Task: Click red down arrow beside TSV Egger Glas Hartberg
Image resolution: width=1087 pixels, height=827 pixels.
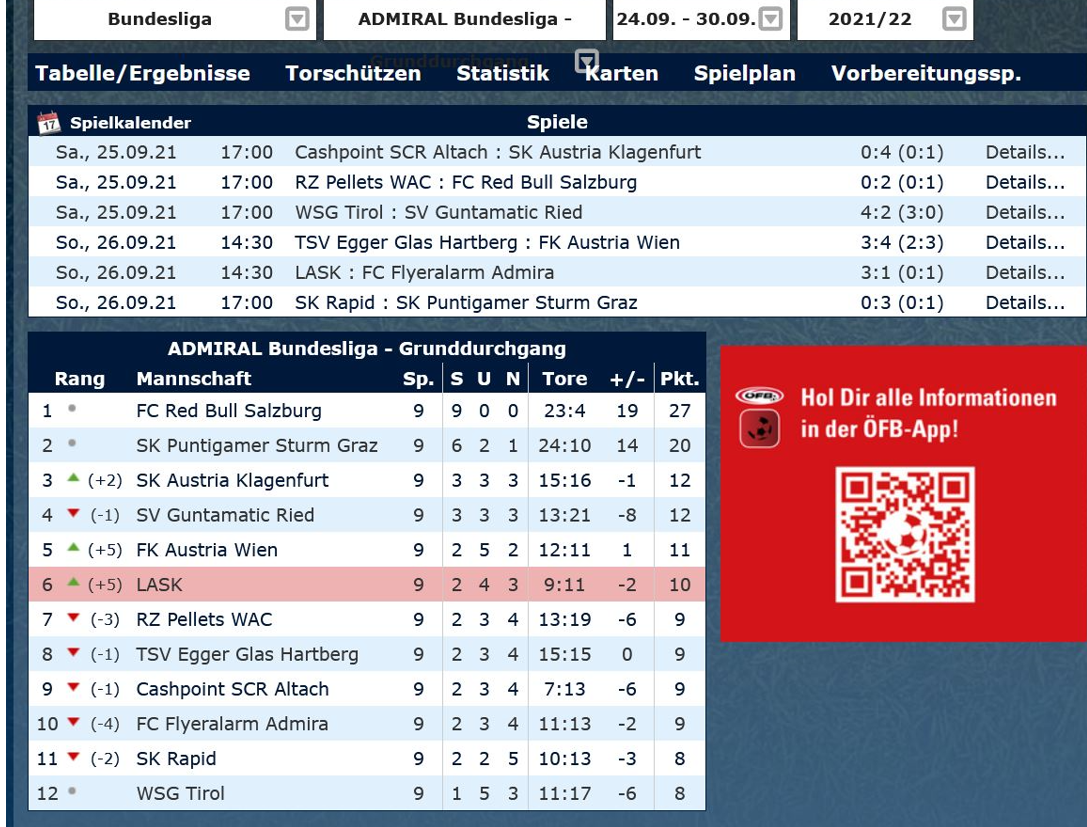Action: point(73,652)
